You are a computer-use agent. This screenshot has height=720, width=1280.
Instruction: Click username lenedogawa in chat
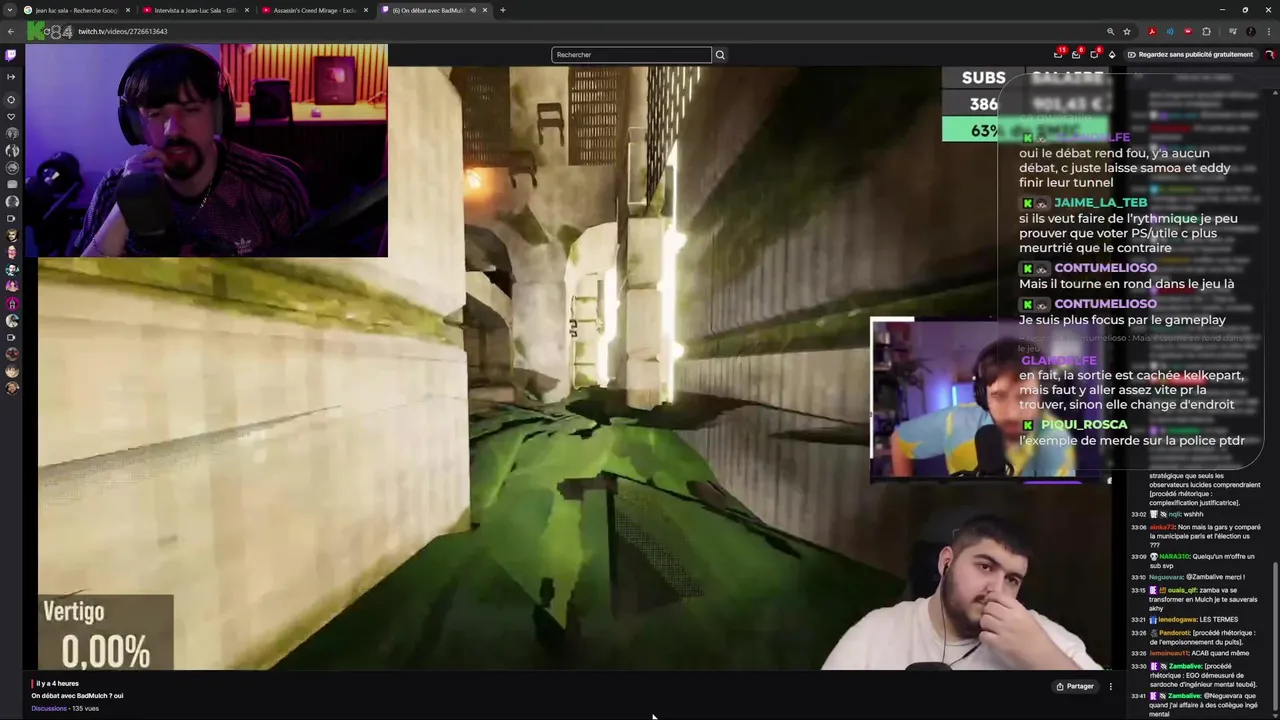[x=1177, y=620]
